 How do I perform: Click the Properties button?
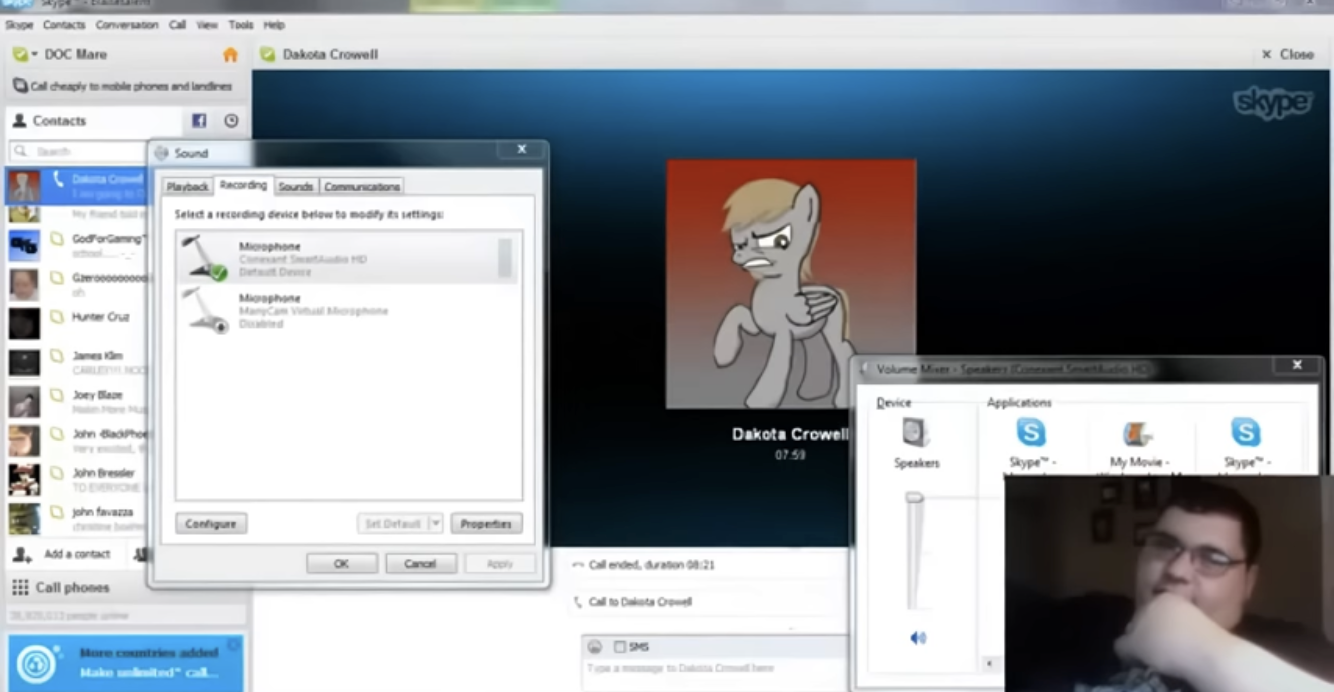(486, 524)
